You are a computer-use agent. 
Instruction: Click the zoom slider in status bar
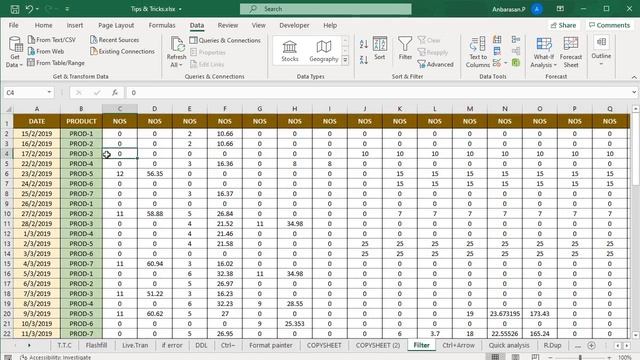point(580,357)
